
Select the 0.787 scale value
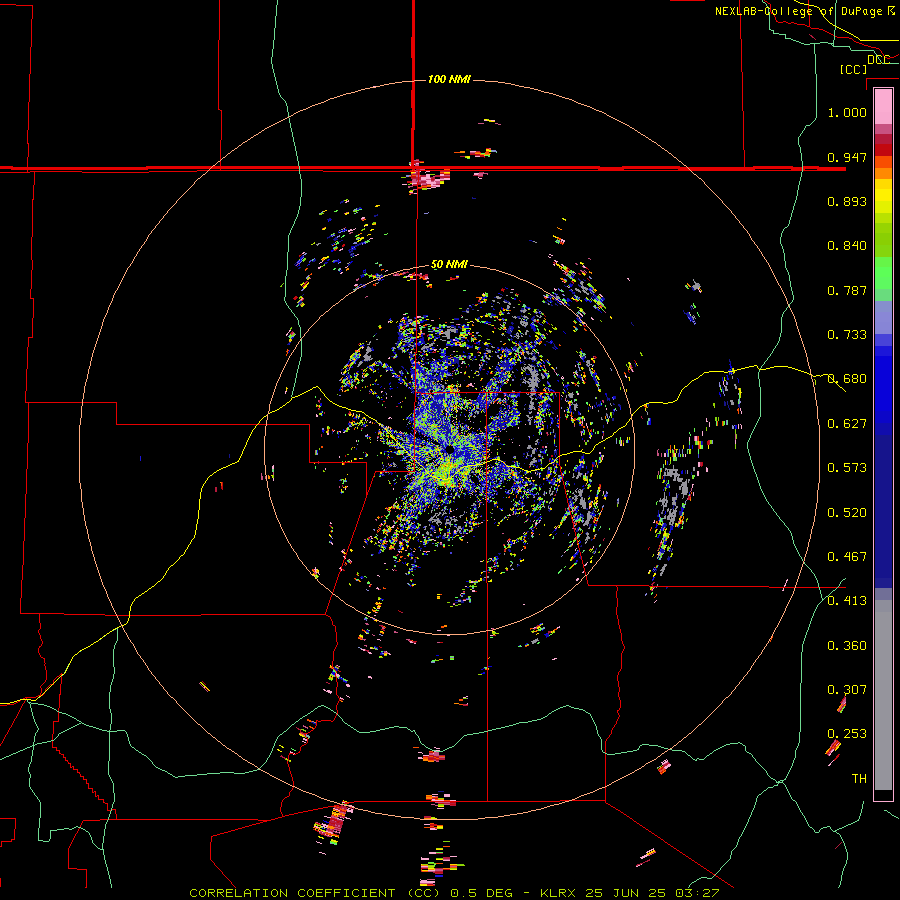tap(847, 290)
